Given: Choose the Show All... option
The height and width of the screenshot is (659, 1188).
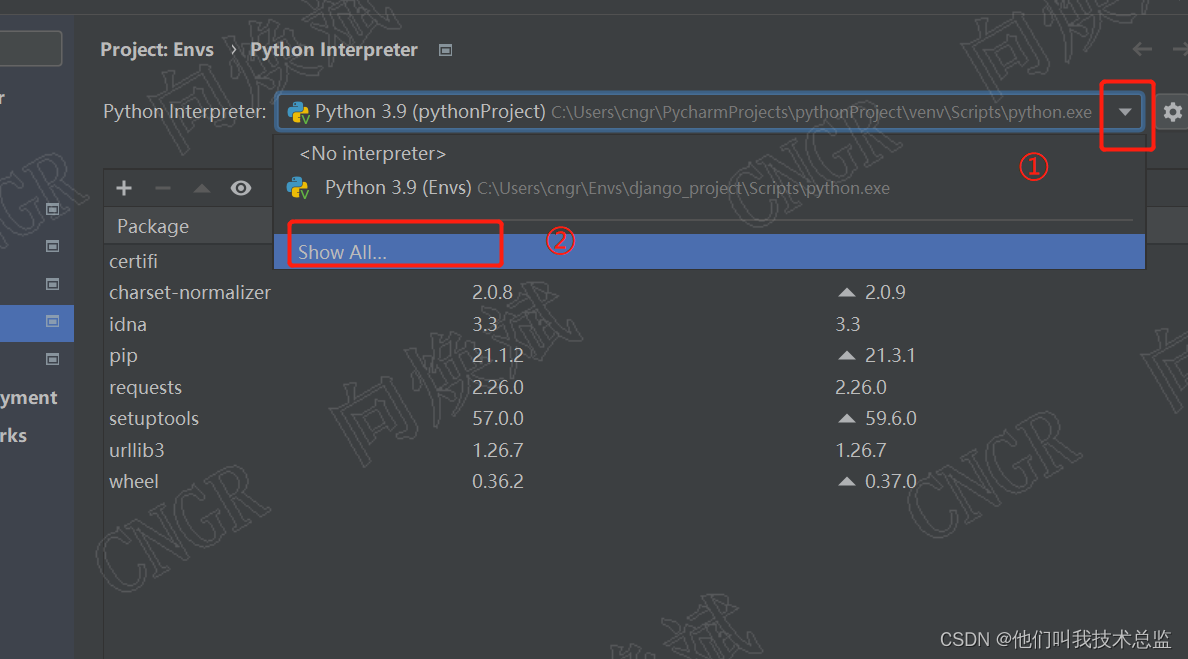Looking at the screenshot, I should [x=709, y=251].
